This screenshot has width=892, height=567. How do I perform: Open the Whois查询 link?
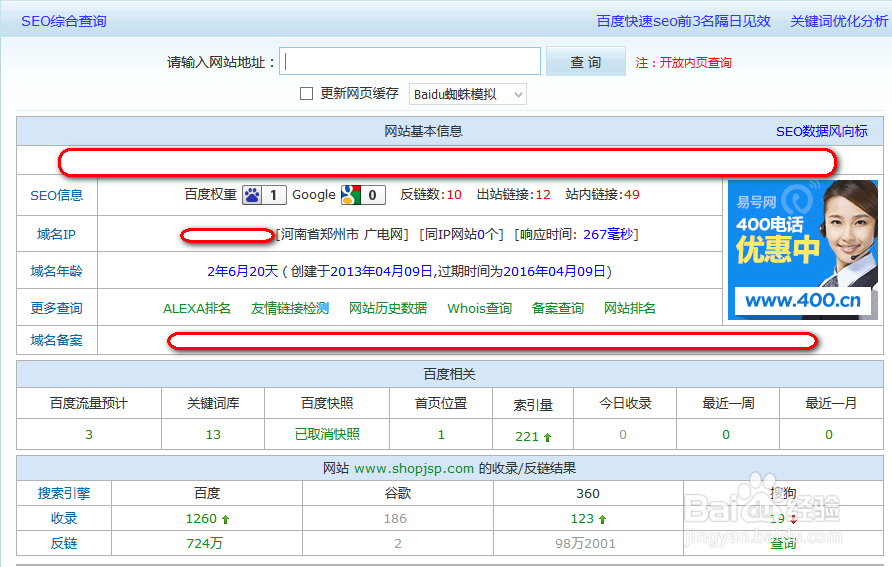coord(479,308)
